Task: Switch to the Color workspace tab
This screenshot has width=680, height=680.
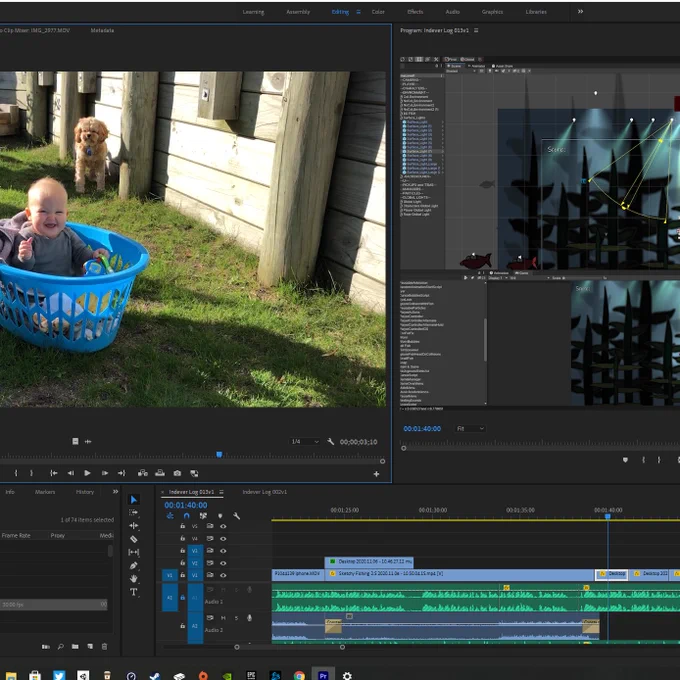Action: tap(378, 12)
